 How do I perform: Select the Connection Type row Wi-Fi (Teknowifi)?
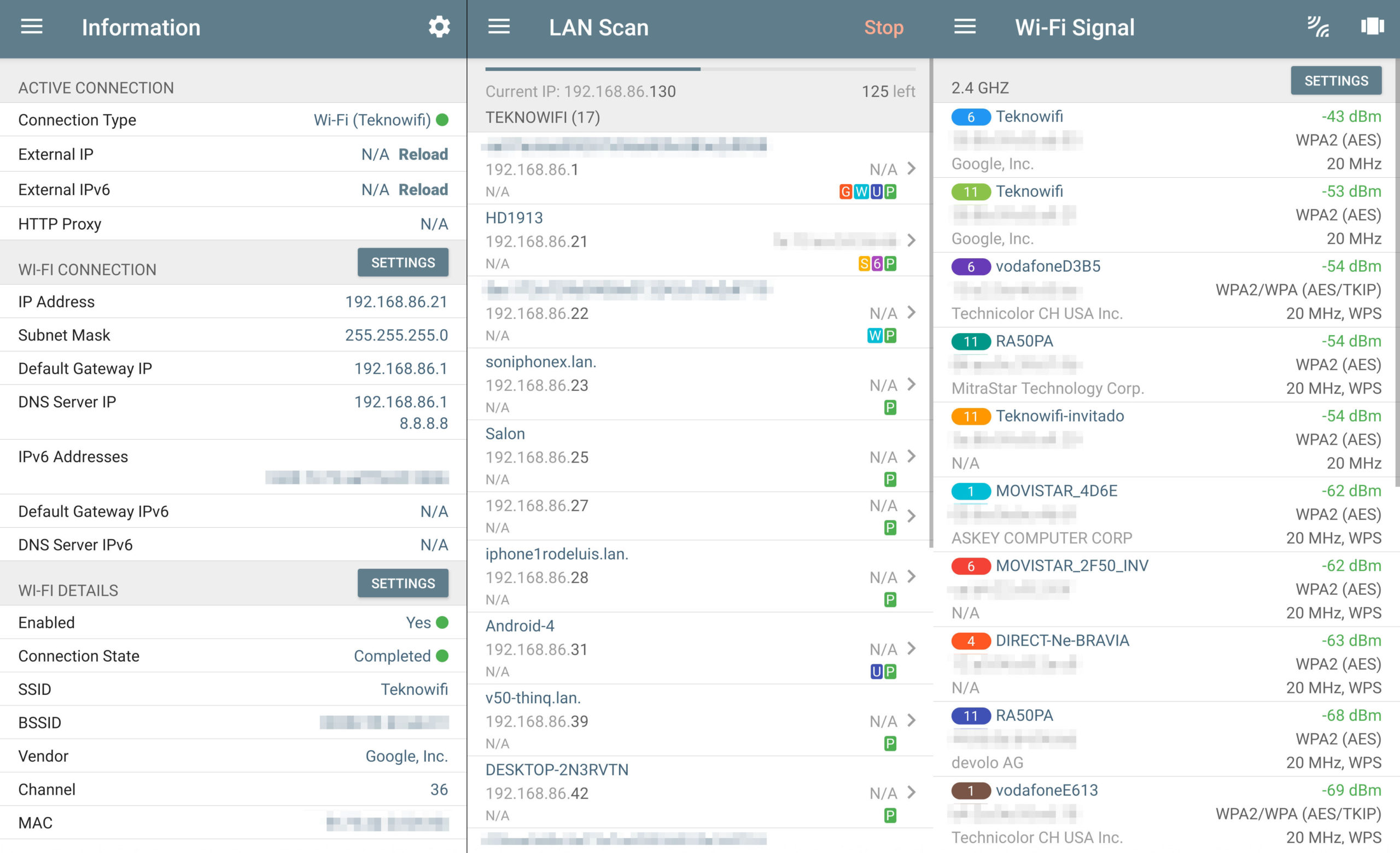click(x=233, y=120)
